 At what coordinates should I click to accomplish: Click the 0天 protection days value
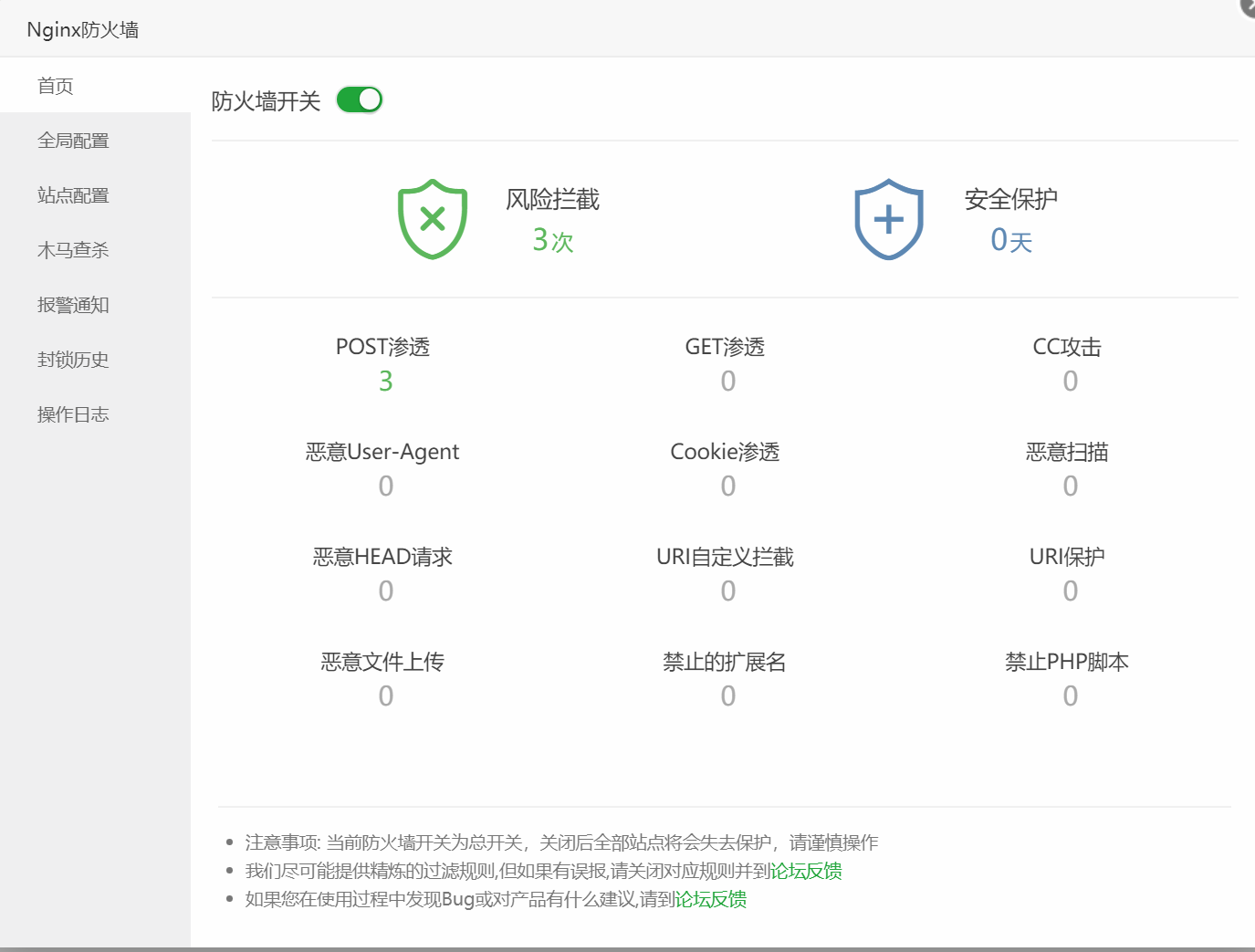[x=1011, y=240]
